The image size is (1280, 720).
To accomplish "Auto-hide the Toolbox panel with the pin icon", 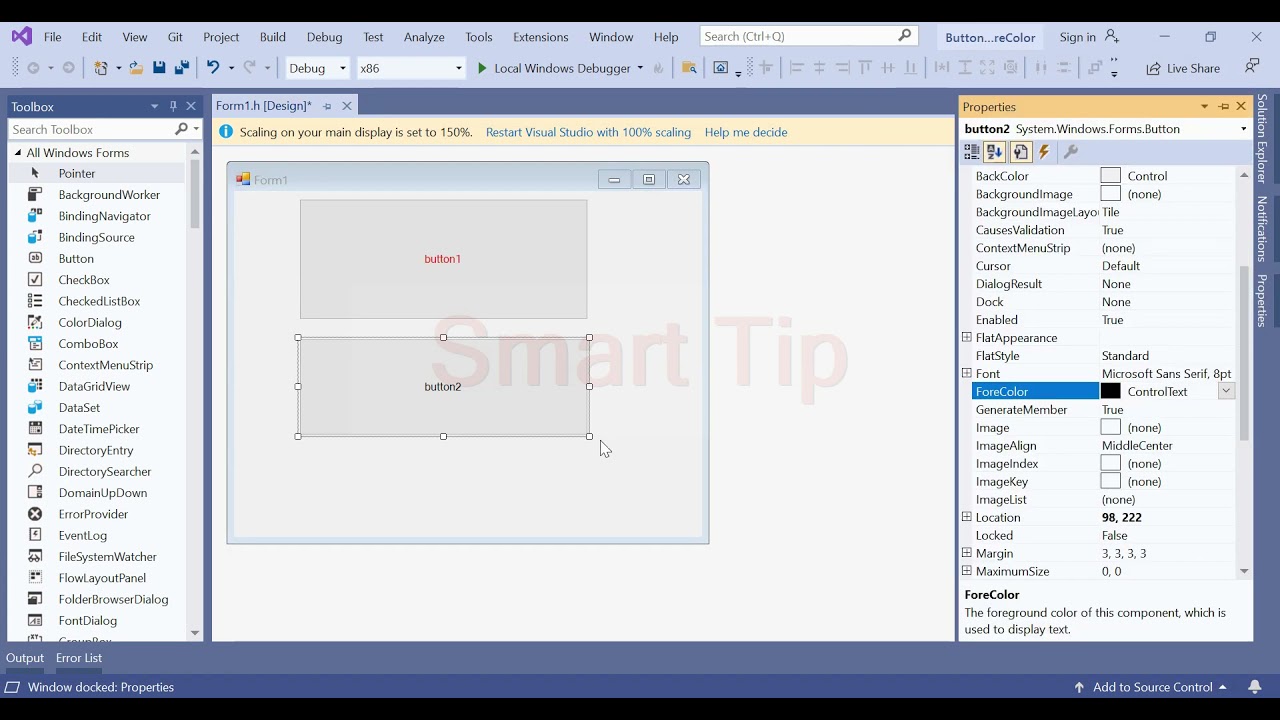I will (173, 106).
